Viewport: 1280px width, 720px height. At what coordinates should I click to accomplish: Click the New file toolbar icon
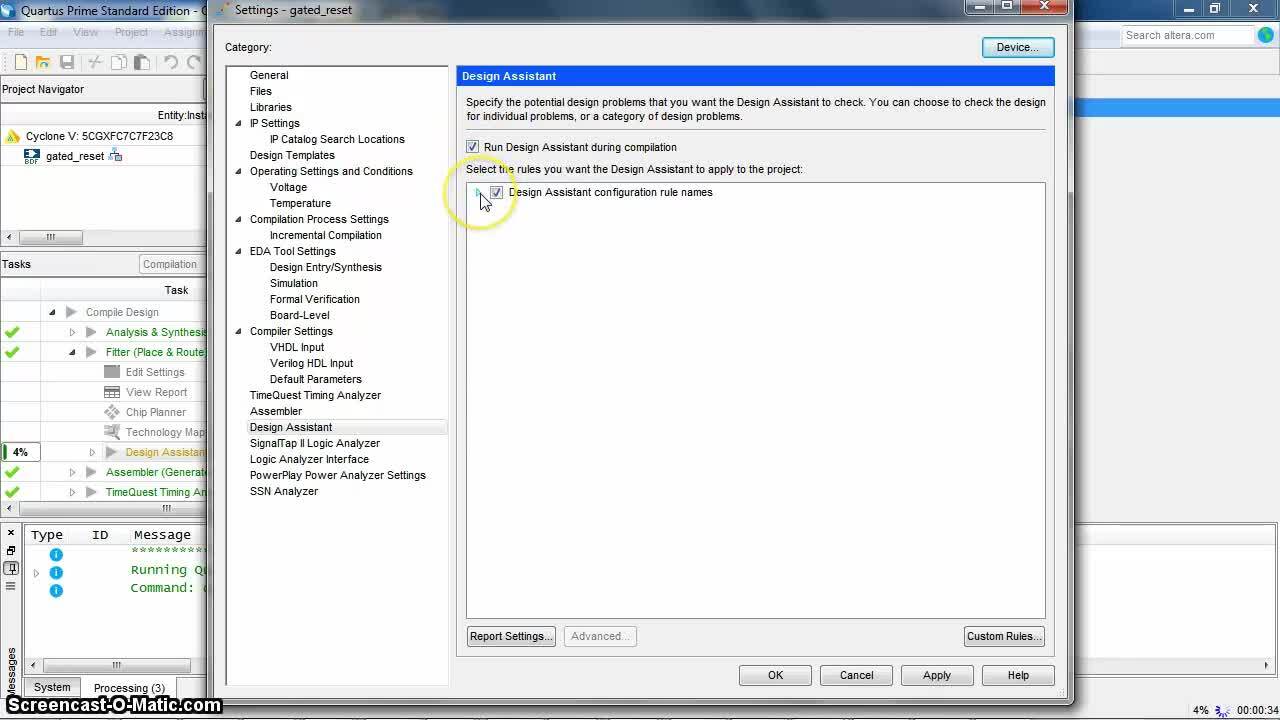coord(20,62)
